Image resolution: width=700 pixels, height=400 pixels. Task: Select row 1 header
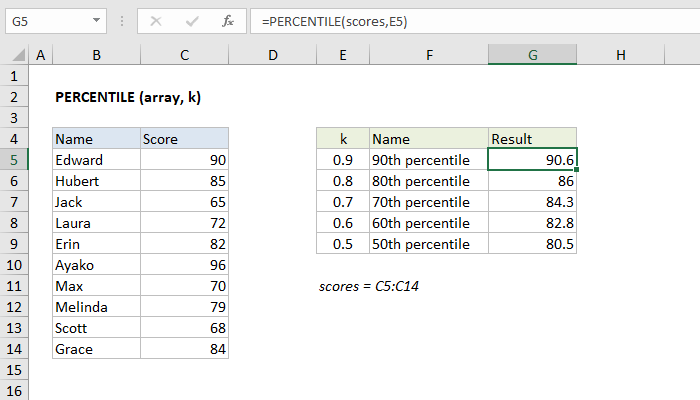pyautogui.click(x=14, y=76)
